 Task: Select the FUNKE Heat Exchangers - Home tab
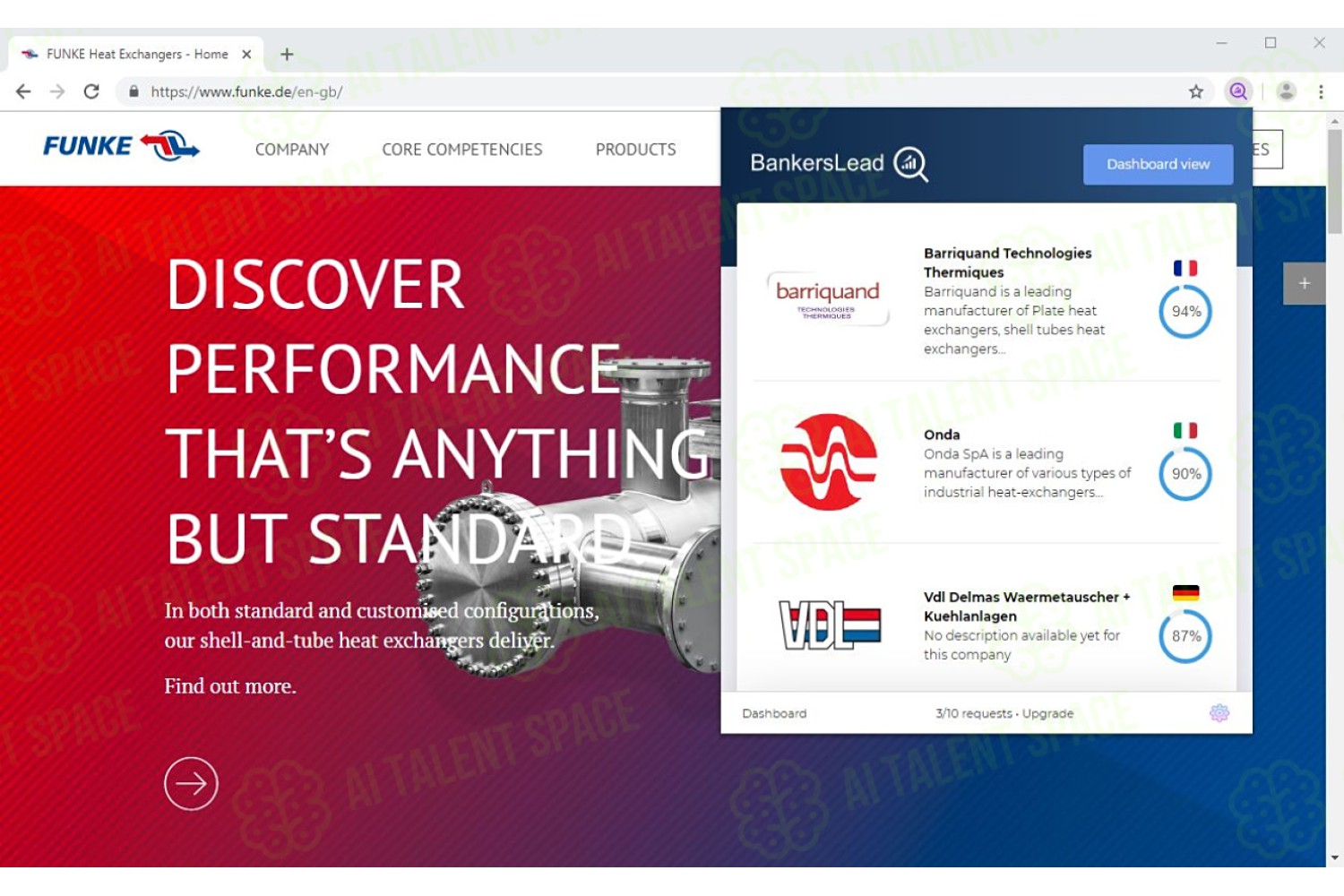pos(136,55)
